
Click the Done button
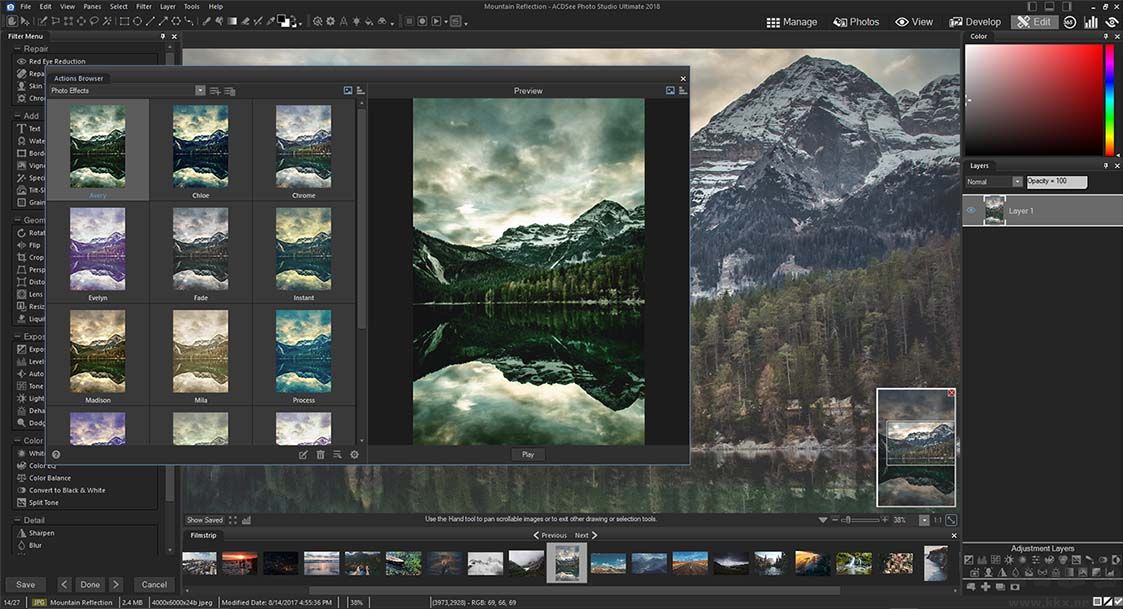[x=90, y=584]
